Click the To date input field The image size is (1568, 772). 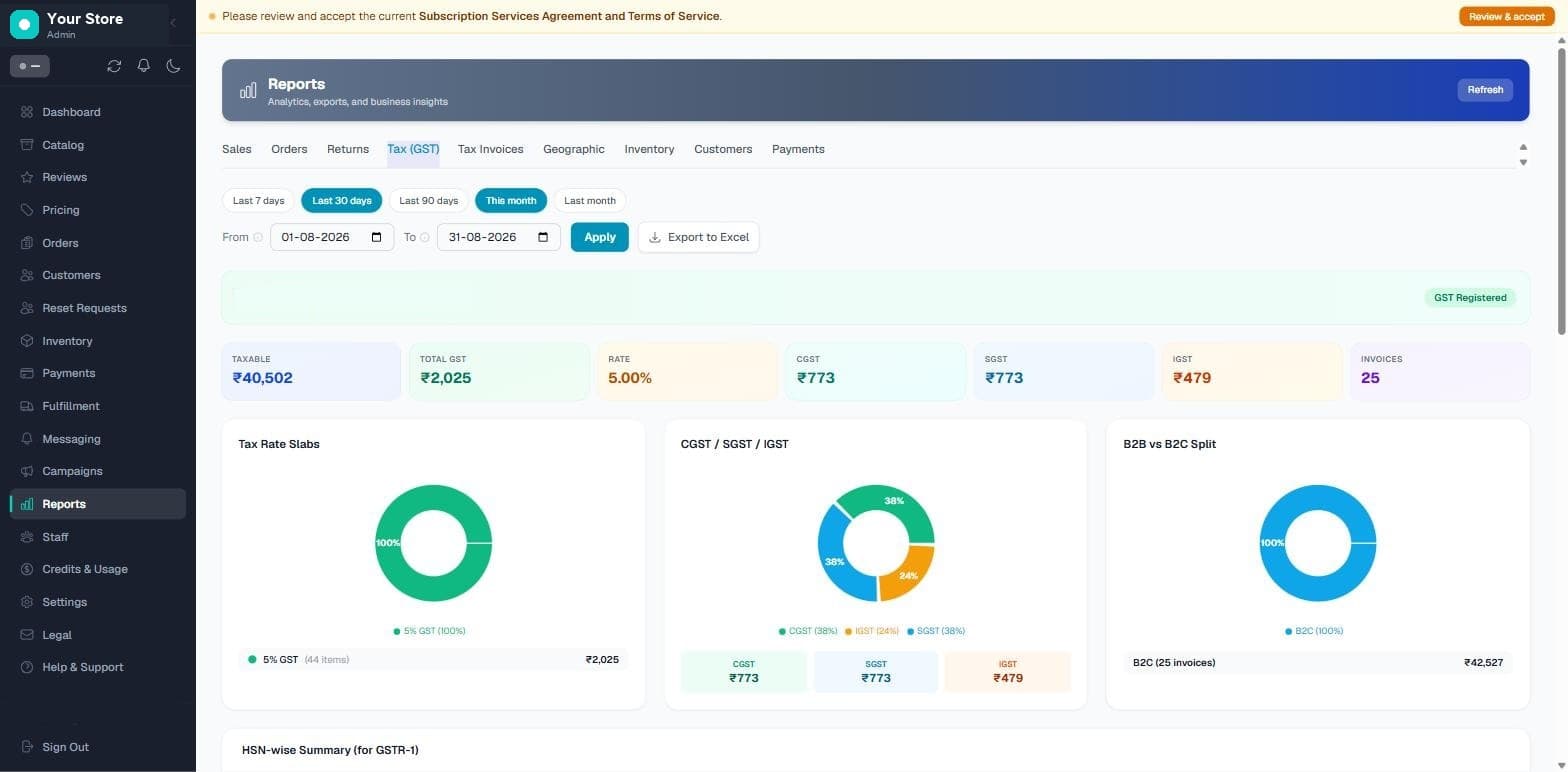pos(499,237)
